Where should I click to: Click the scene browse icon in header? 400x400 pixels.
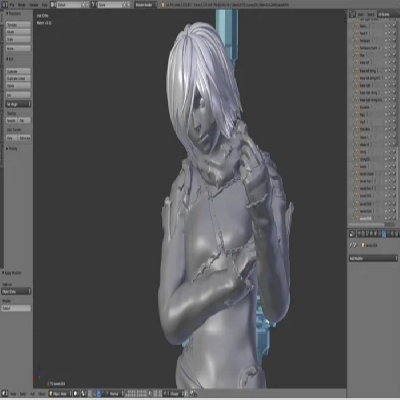click(x=94, y=5)
